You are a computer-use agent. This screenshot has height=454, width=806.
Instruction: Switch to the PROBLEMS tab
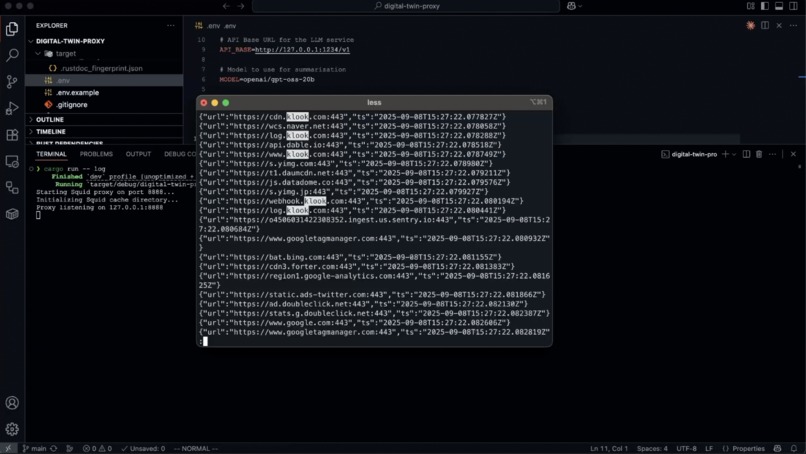click(x=96, y=154)
